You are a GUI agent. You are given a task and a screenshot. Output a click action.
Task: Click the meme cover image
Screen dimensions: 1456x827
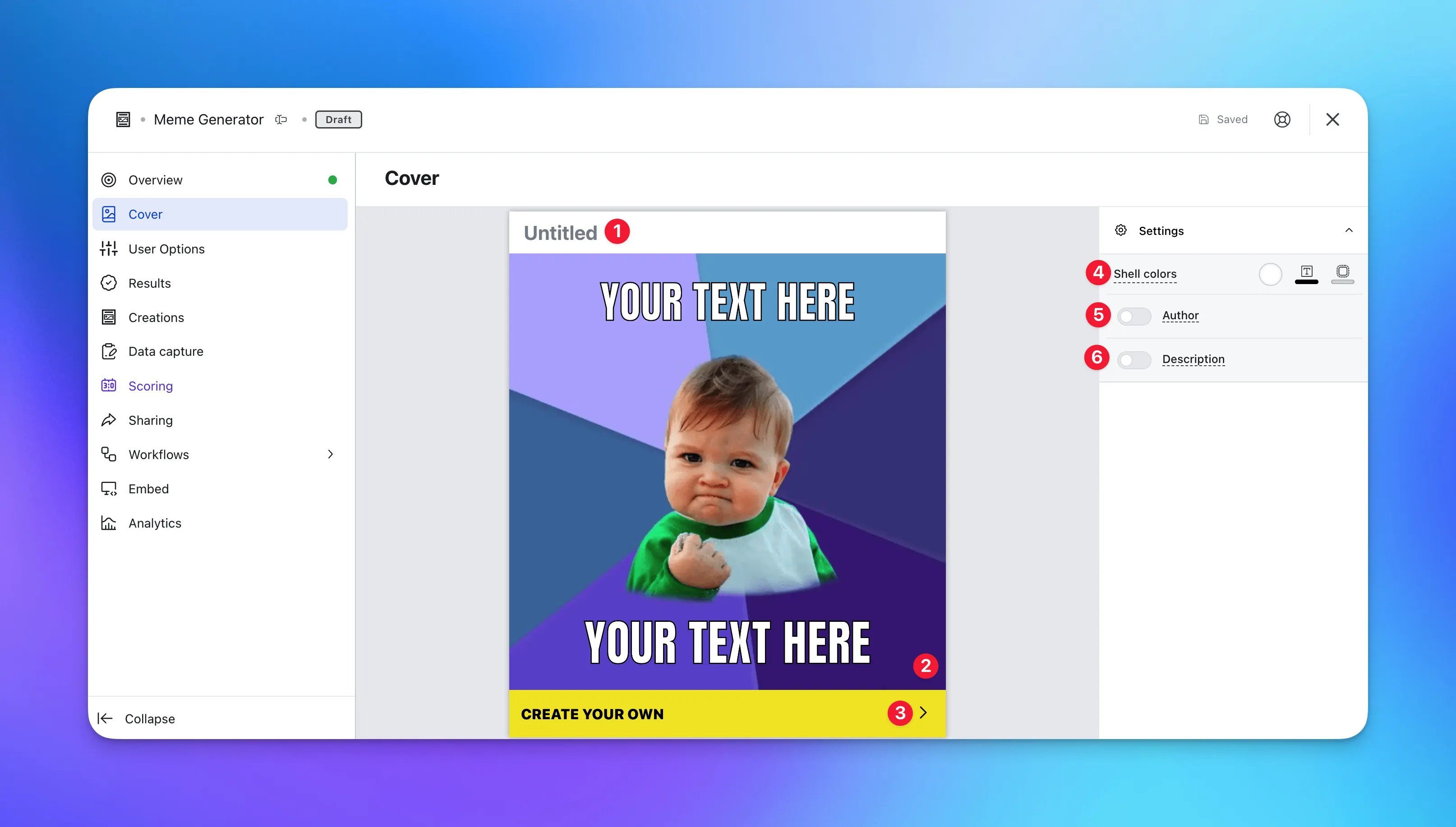click(727, 471)
